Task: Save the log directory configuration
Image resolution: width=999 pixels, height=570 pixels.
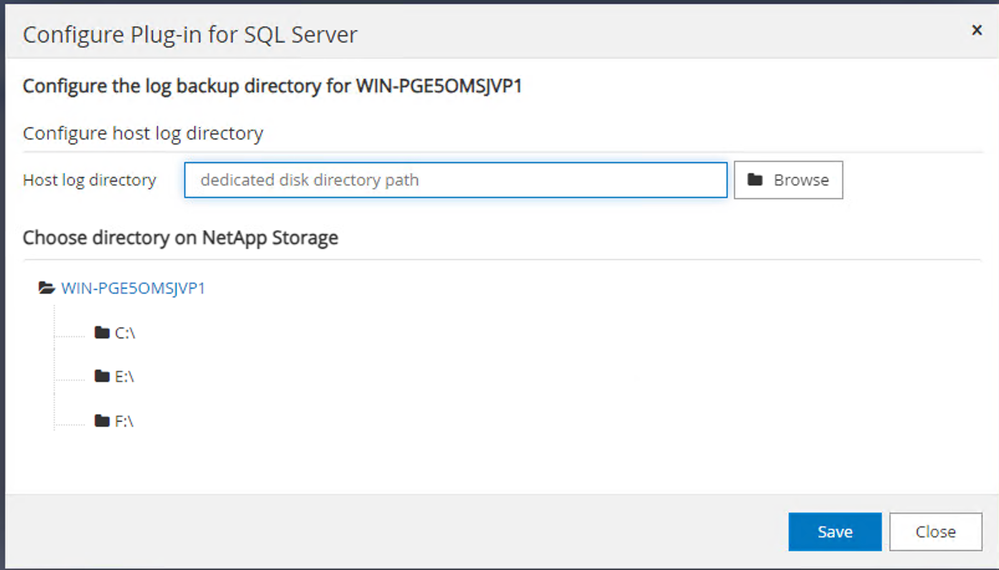Action: [834, 532]
